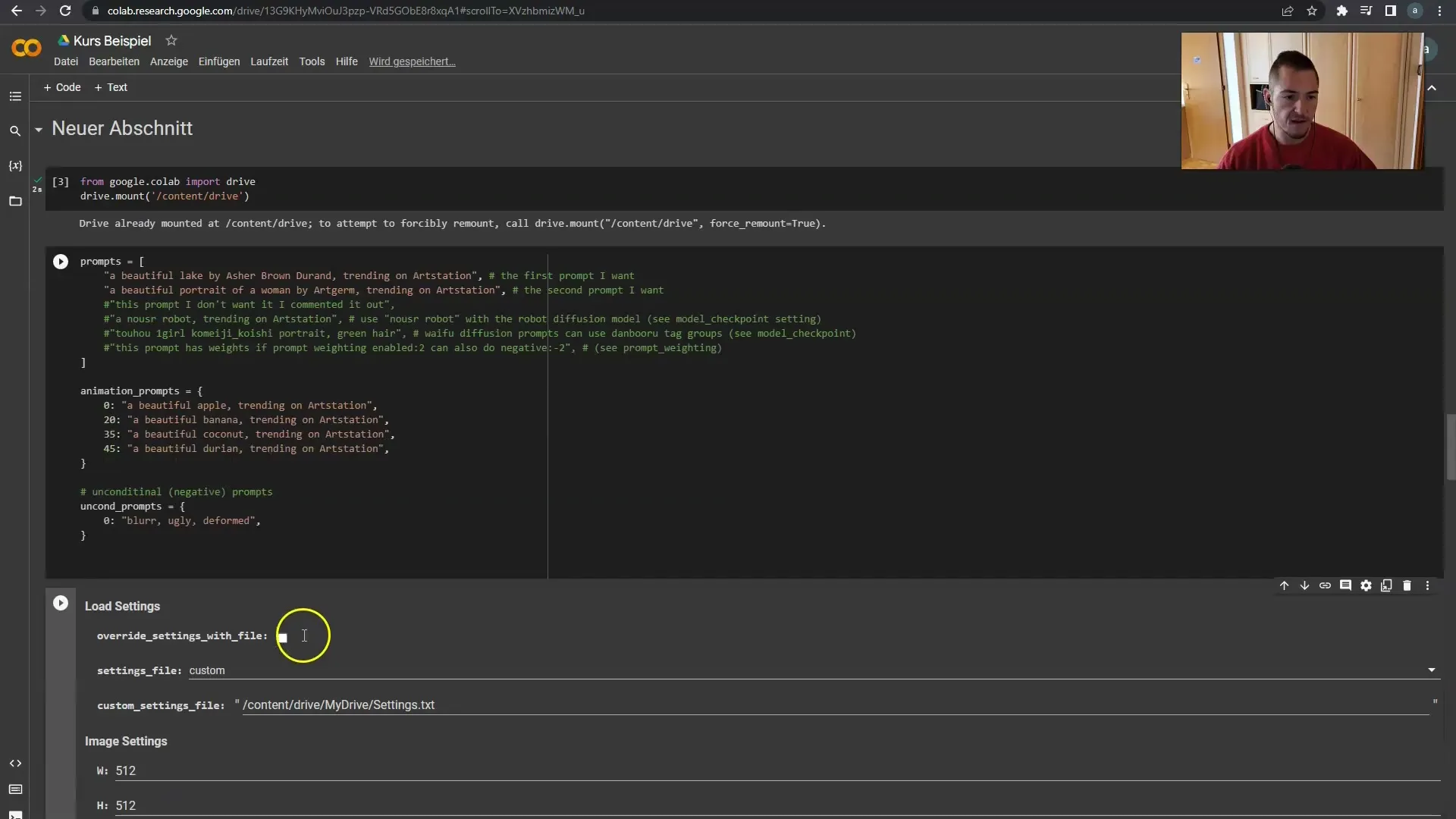Collapse the header with the chevron up

(x=1432, y=88)
